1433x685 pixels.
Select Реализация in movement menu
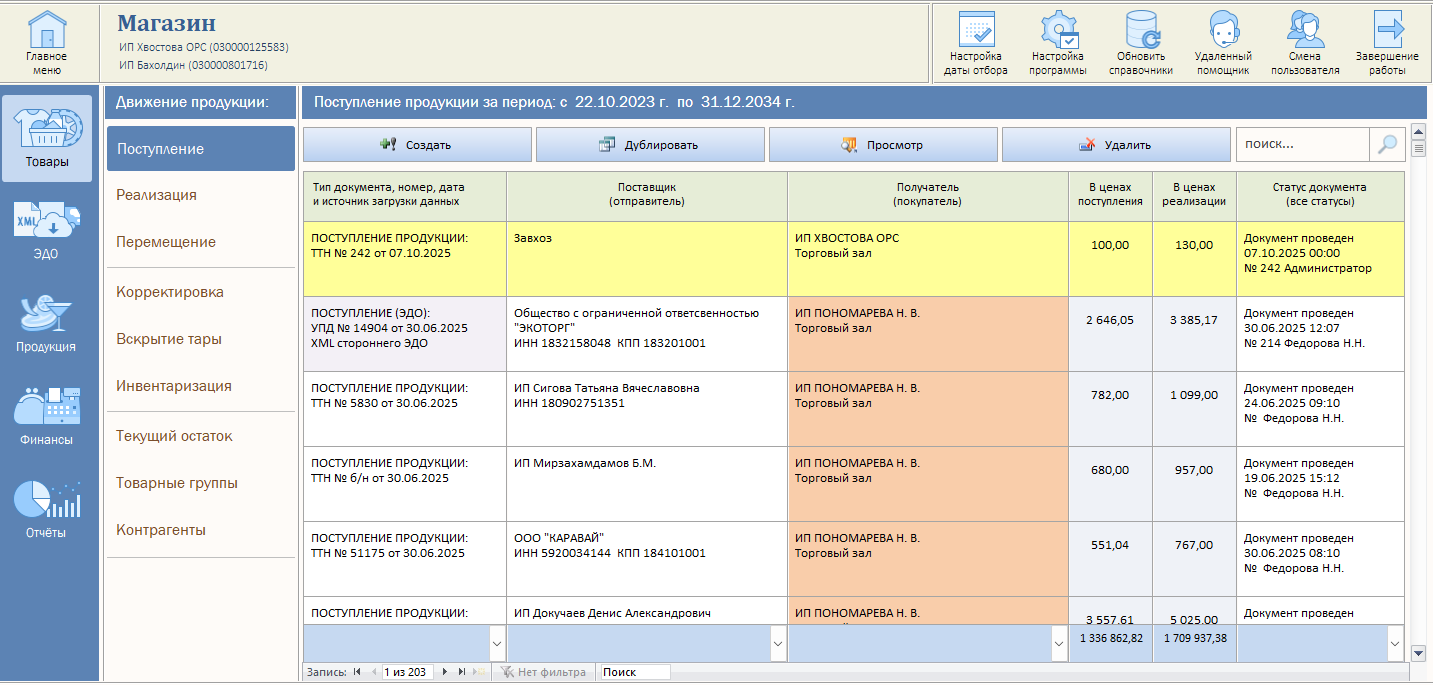pyautogui.click(x=156, y=195)
